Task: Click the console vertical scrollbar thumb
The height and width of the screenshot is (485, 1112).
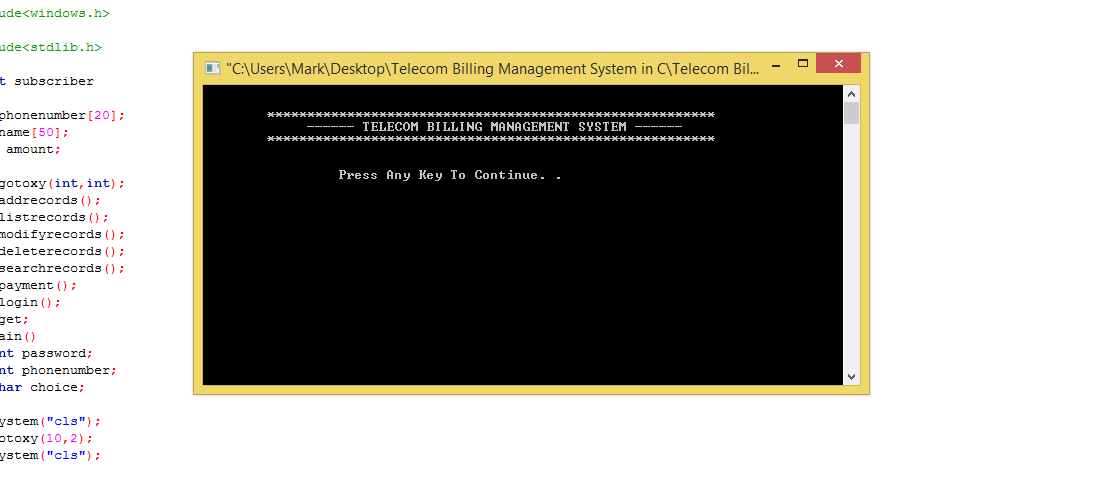Action: (851, 113)
